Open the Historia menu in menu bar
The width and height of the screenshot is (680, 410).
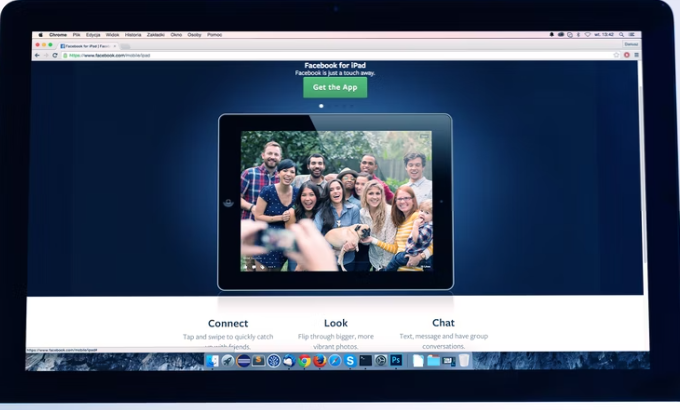coord(133,35)
